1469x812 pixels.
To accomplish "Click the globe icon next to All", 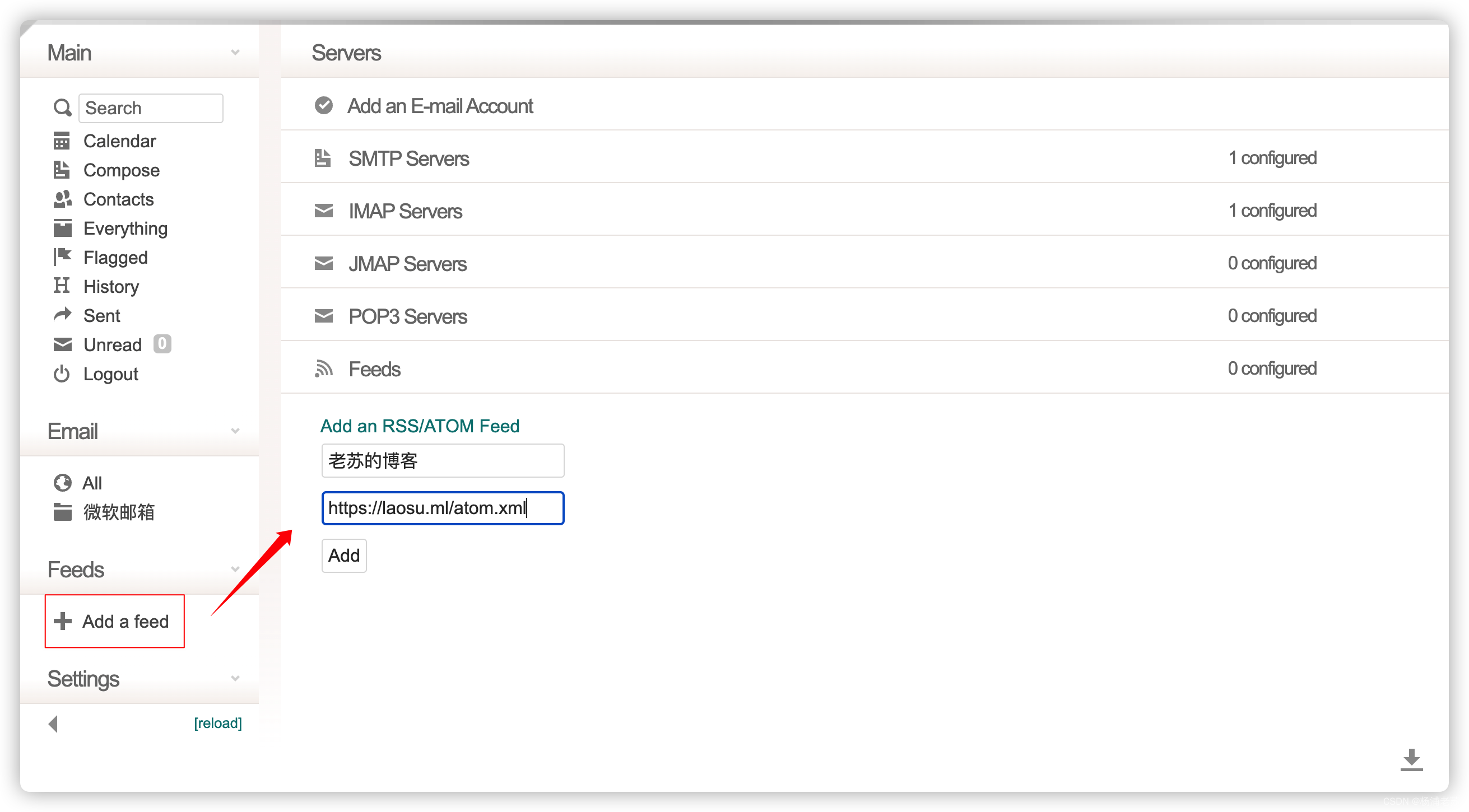I will click(x=62, y=483).
